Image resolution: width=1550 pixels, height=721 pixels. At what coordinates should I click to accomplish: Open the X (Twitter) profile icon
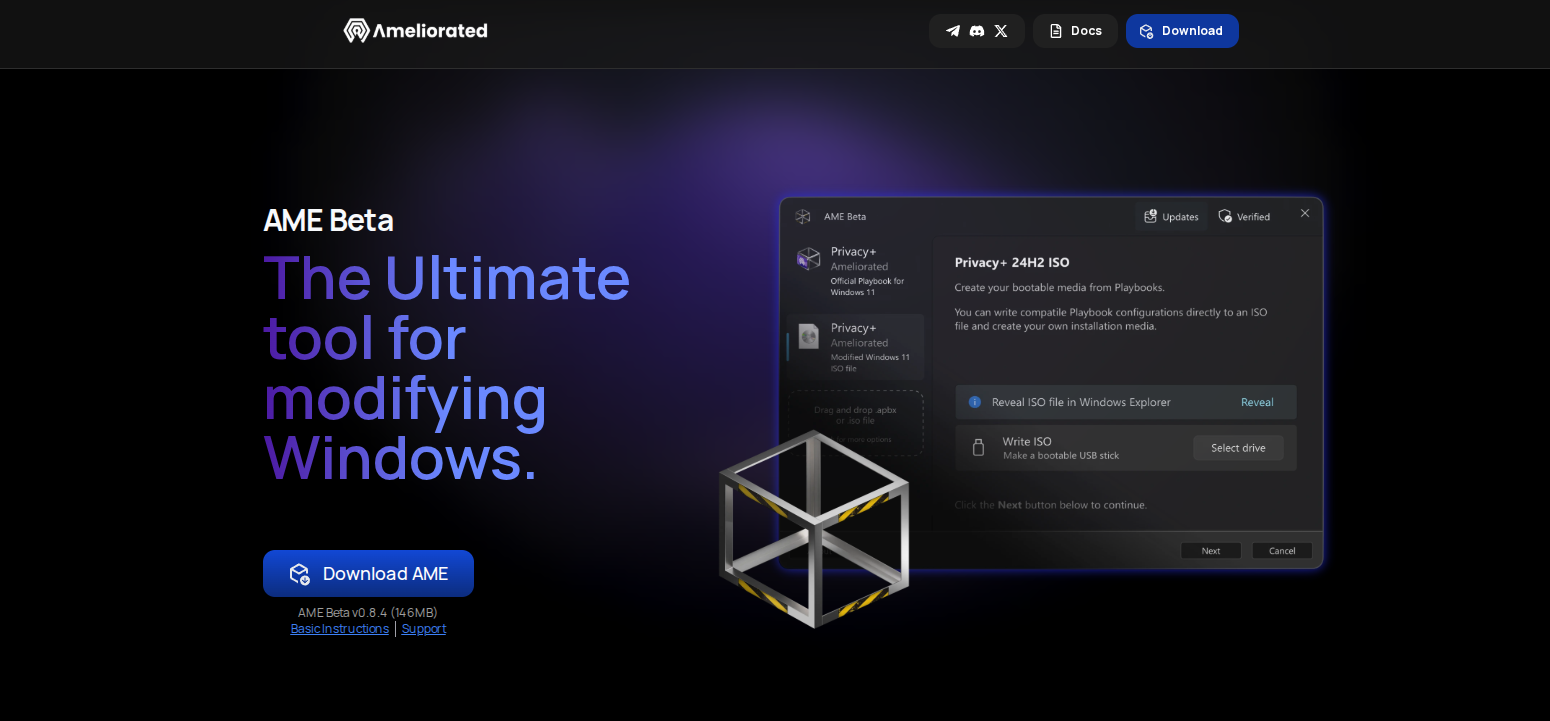1001,31
